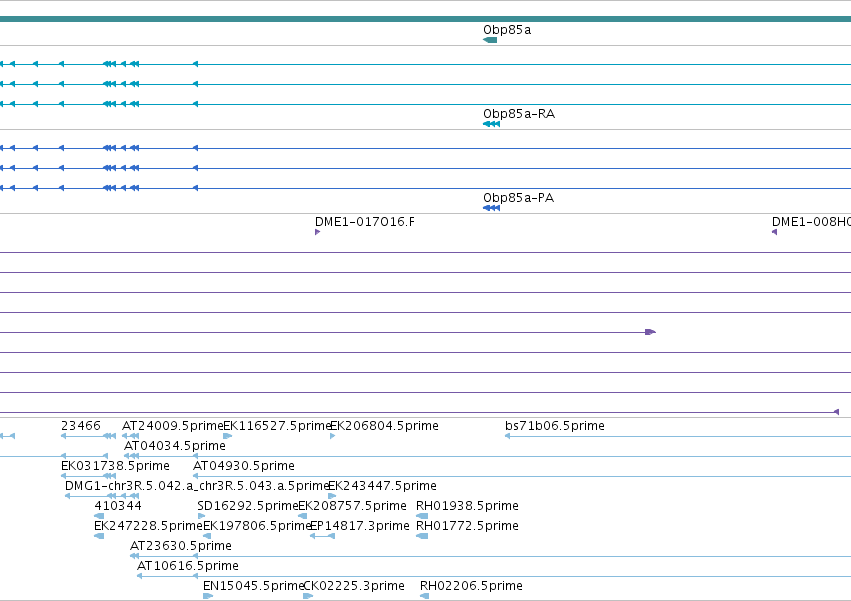The height and width of the screenshot is (601, 851).
Task: Click the EK206804.5prime label
Action: click(x=384, y=426)
